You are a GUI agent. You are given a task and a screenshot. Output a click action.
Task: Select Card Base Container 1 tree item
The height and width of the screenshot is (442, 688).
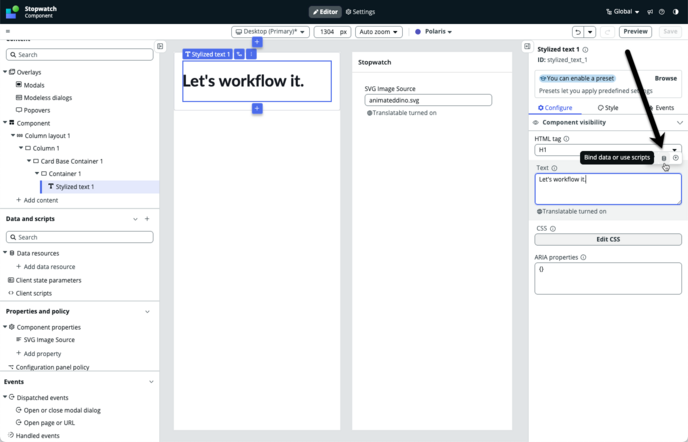click(x=68, y=161)
